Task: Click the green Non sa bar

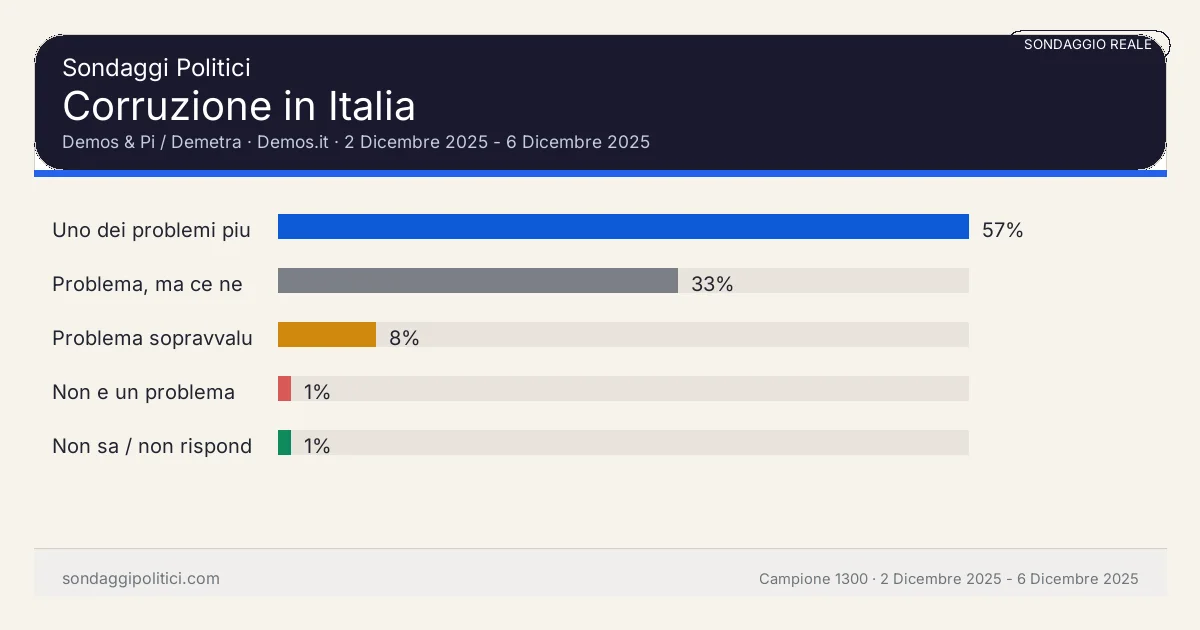Action: point(284,443)
